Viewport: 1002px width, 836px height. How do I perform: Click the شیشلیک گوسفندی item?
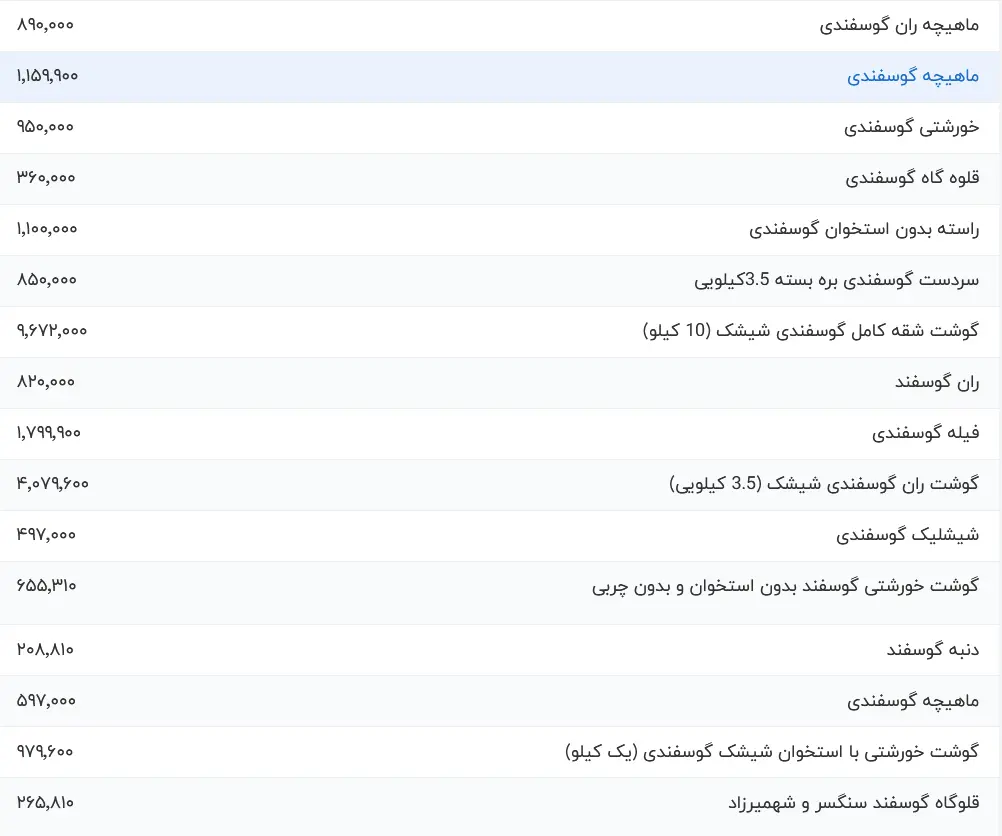tap(907, 535)
